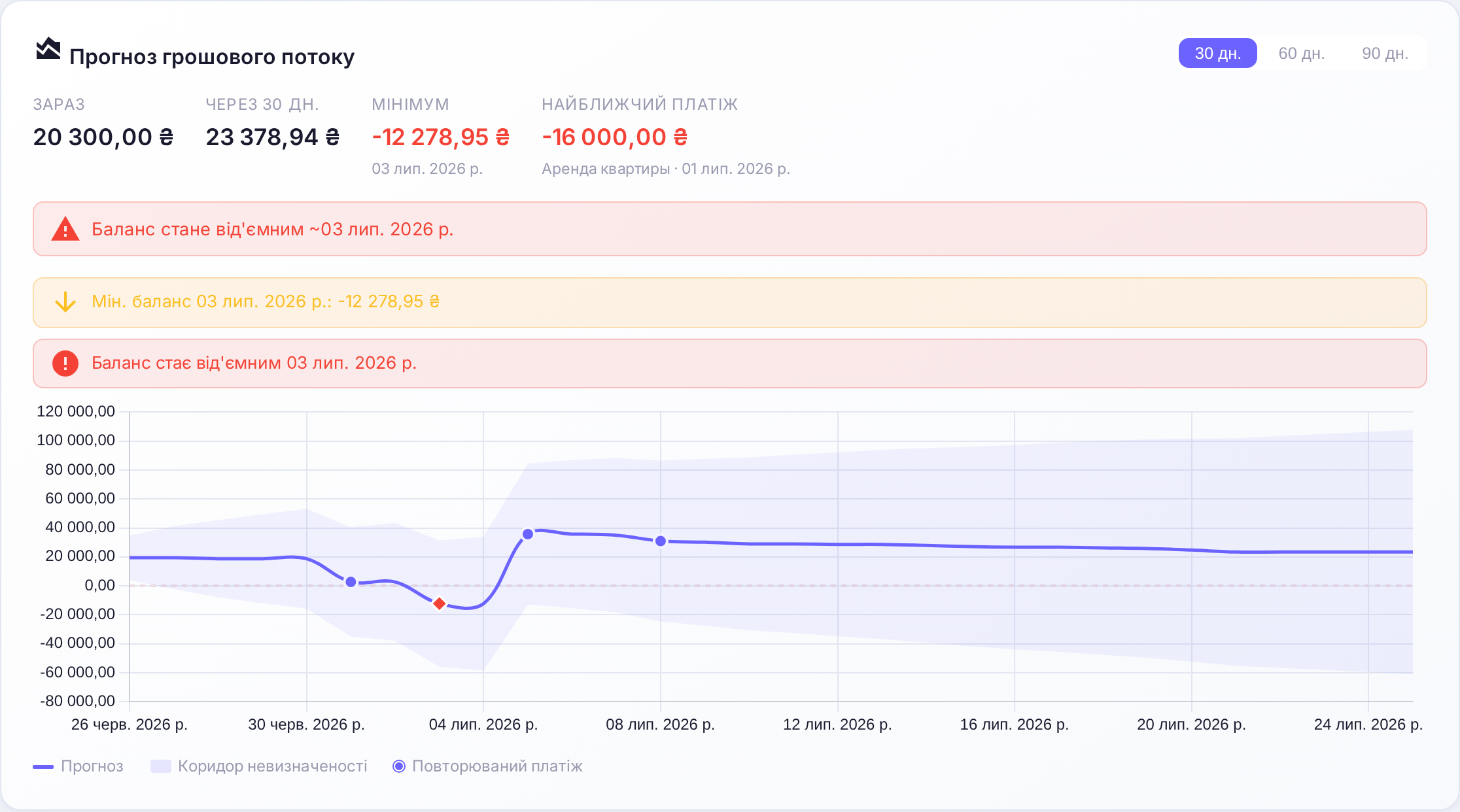The height and width of the screenshot is (812, 1460).
Task: Select the 30 дн. period tab
Action: click(x=1217, y=53)
